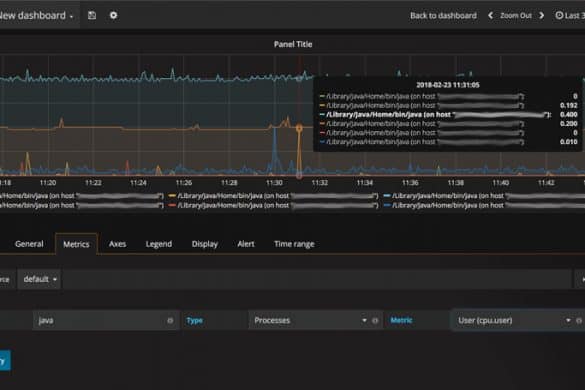Toggle the yellow series legend label text
The width and height of the screenshot is (585, 390).
[278, 196]
